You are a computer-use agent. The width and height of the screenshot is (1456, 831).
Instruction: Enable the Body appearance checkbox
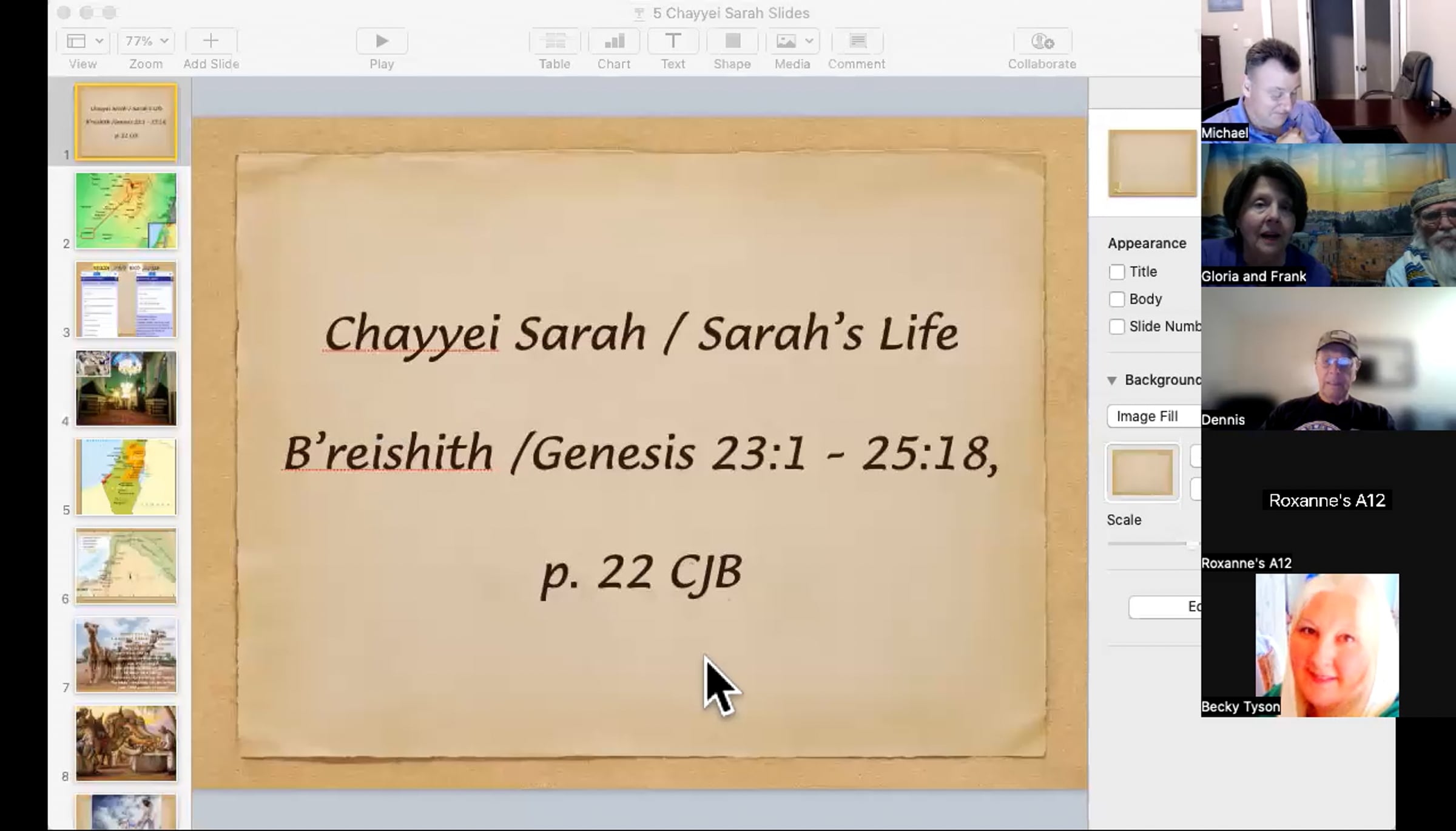[1116, 299]
